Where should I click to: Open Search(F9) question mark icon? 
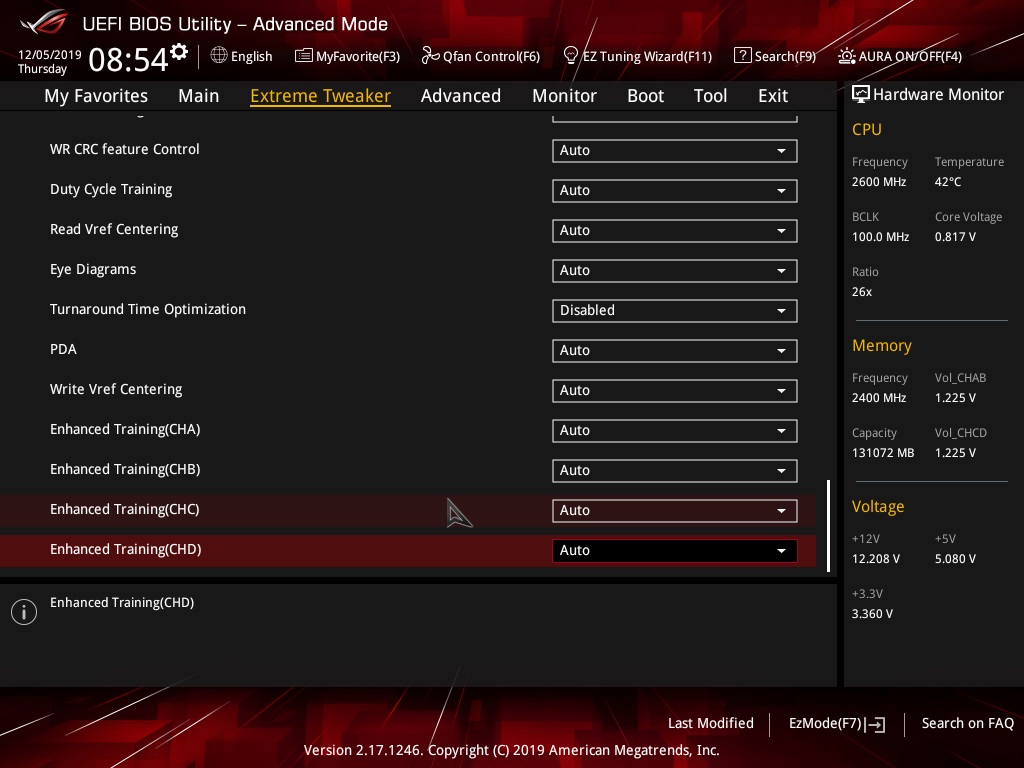pyautogui.click(x=743, y=56)
